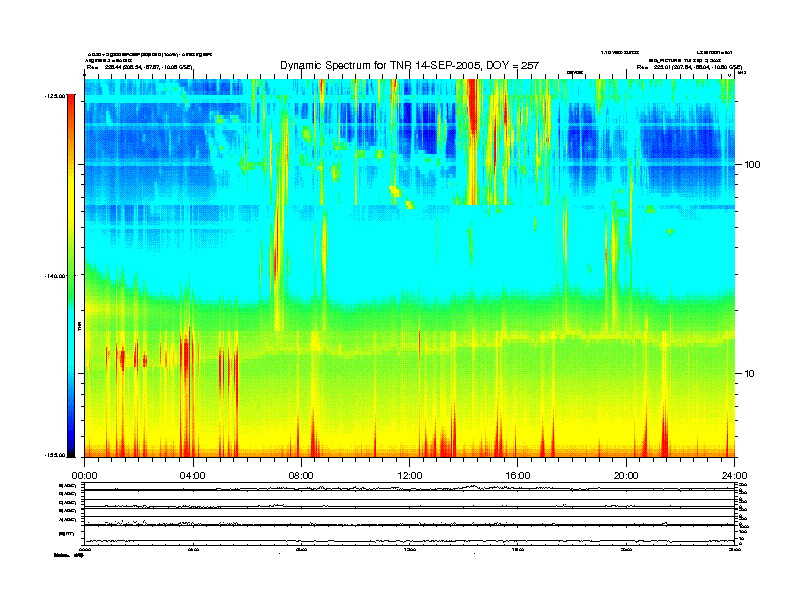Click the plot title 'Dynamic Spectrum for TNR 14-SEP-2005'
Screen dimensions: 792x612
410,66
